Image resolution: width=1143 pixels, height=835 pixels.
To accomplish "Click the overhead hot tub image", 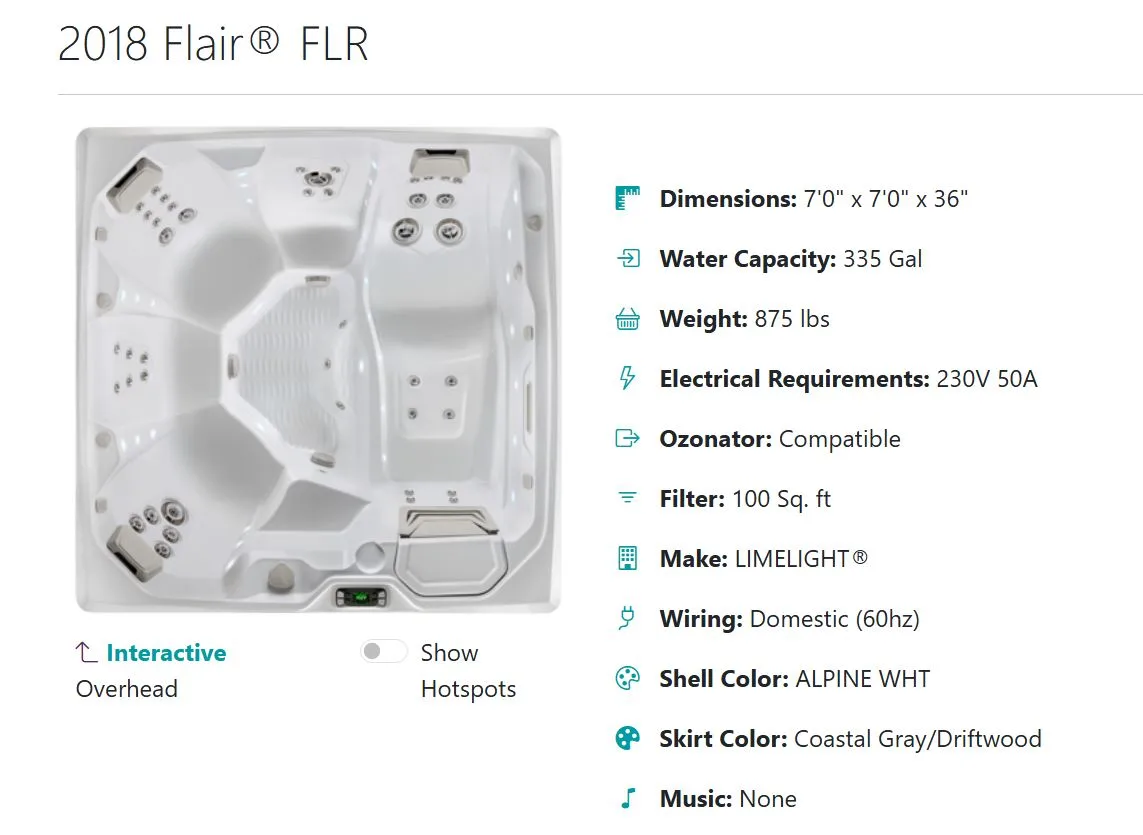I will tap(319, 370).
